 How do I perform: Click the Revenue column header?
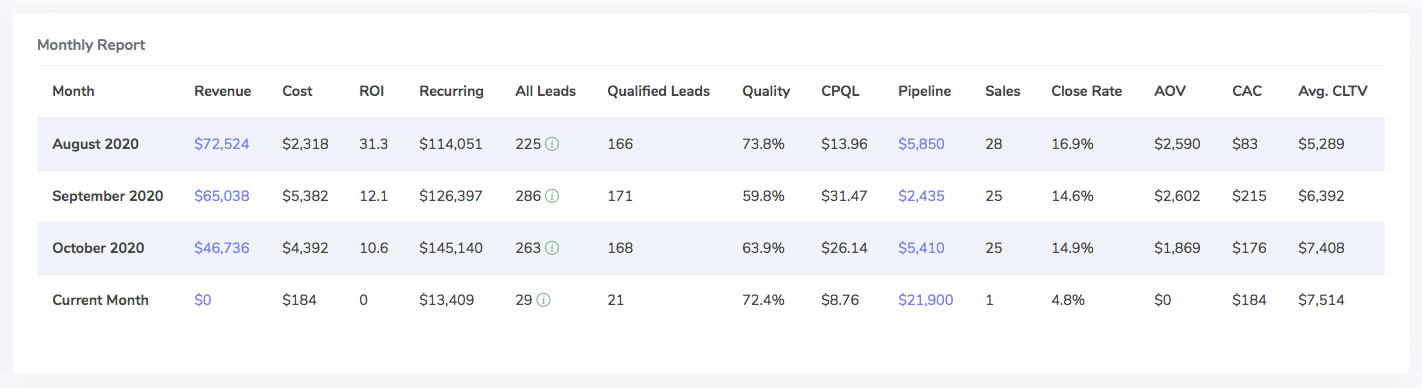[x=223, y=91]
